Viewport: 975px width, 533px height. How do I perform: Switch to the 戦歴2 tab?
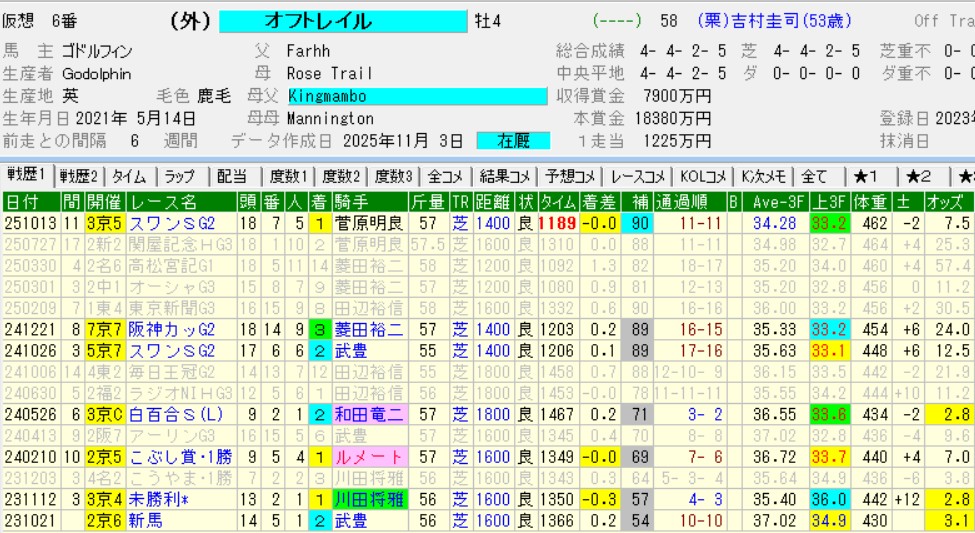80,176
